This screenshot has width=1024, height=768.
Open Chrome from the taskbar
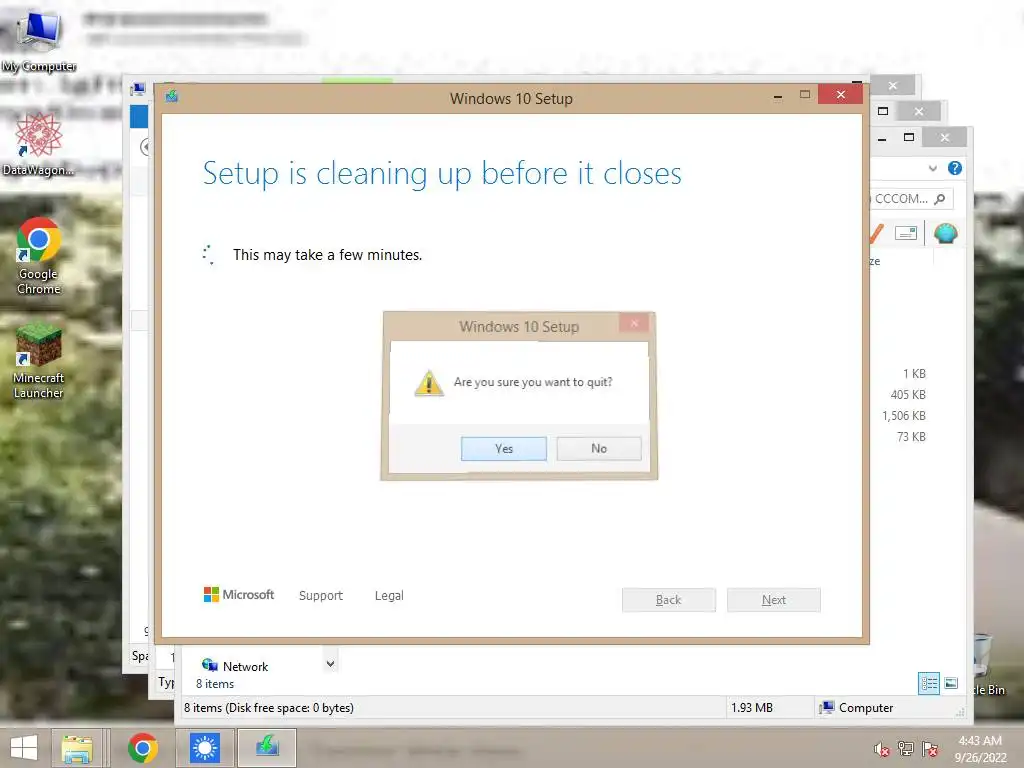pos(142,748)
